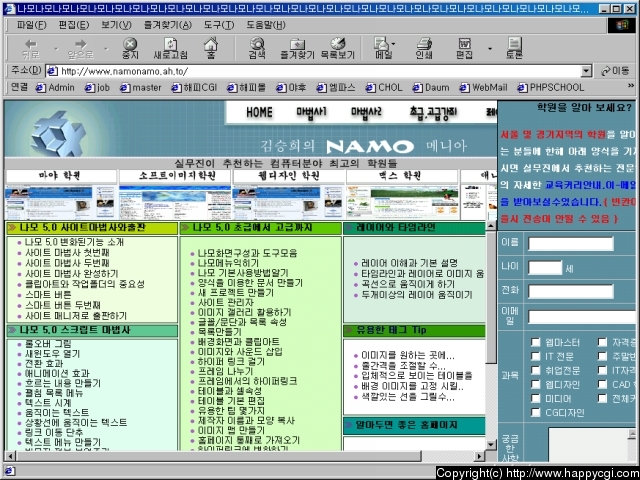
Task: Open the Admin links bar shortcut
Action: coord(55,87)
